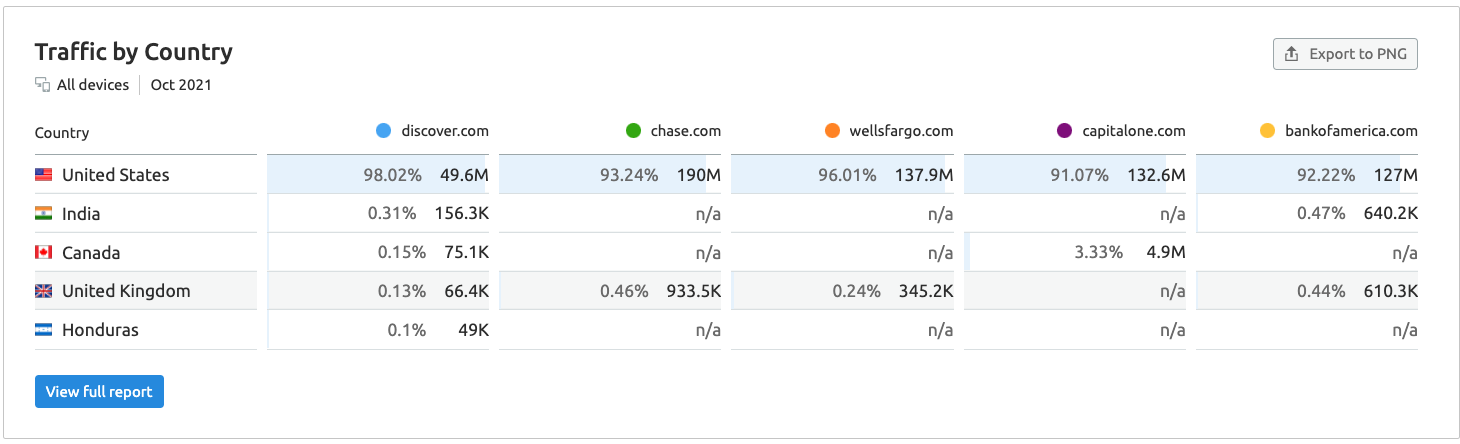Click the 49K Honduras traffic value
Screen dimensions: 1460x444
point(472,330)
